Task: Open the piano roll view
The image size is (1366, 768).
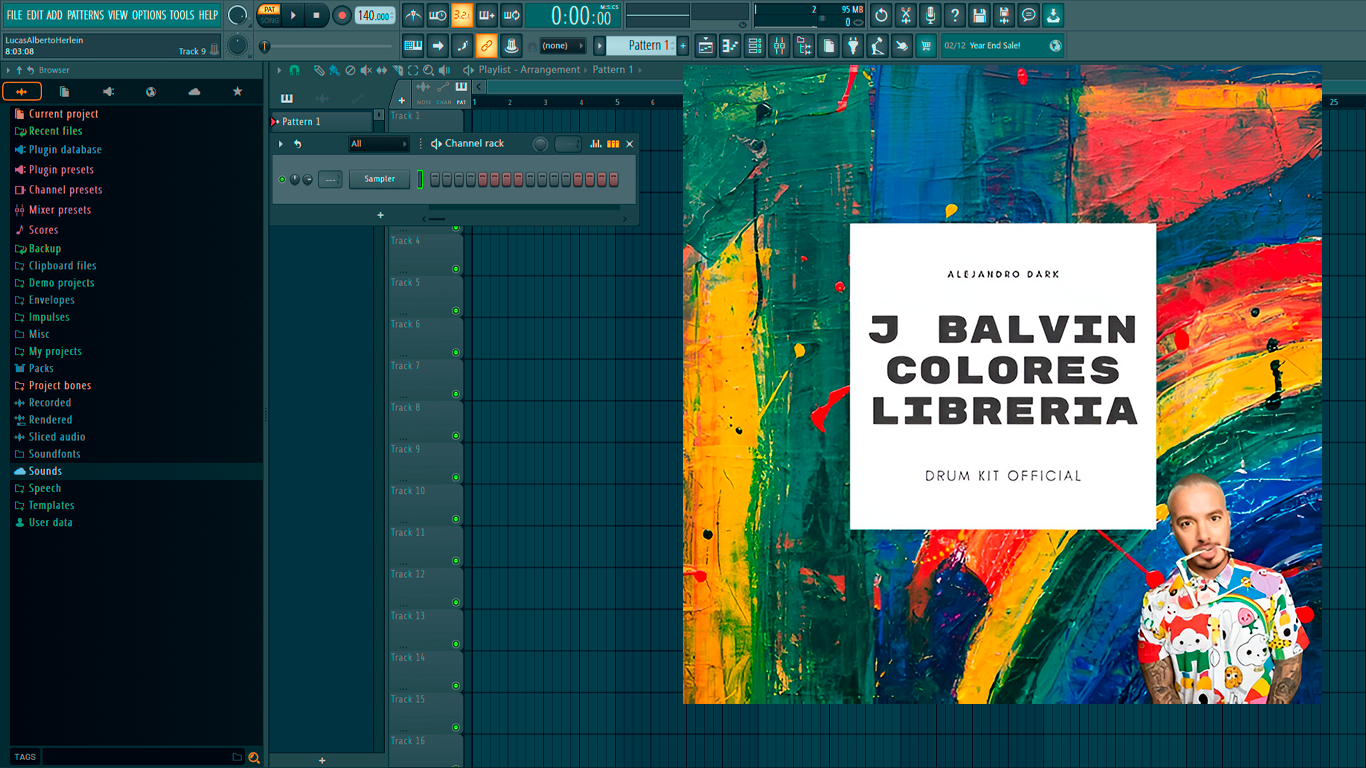Action: coord(730,46)
